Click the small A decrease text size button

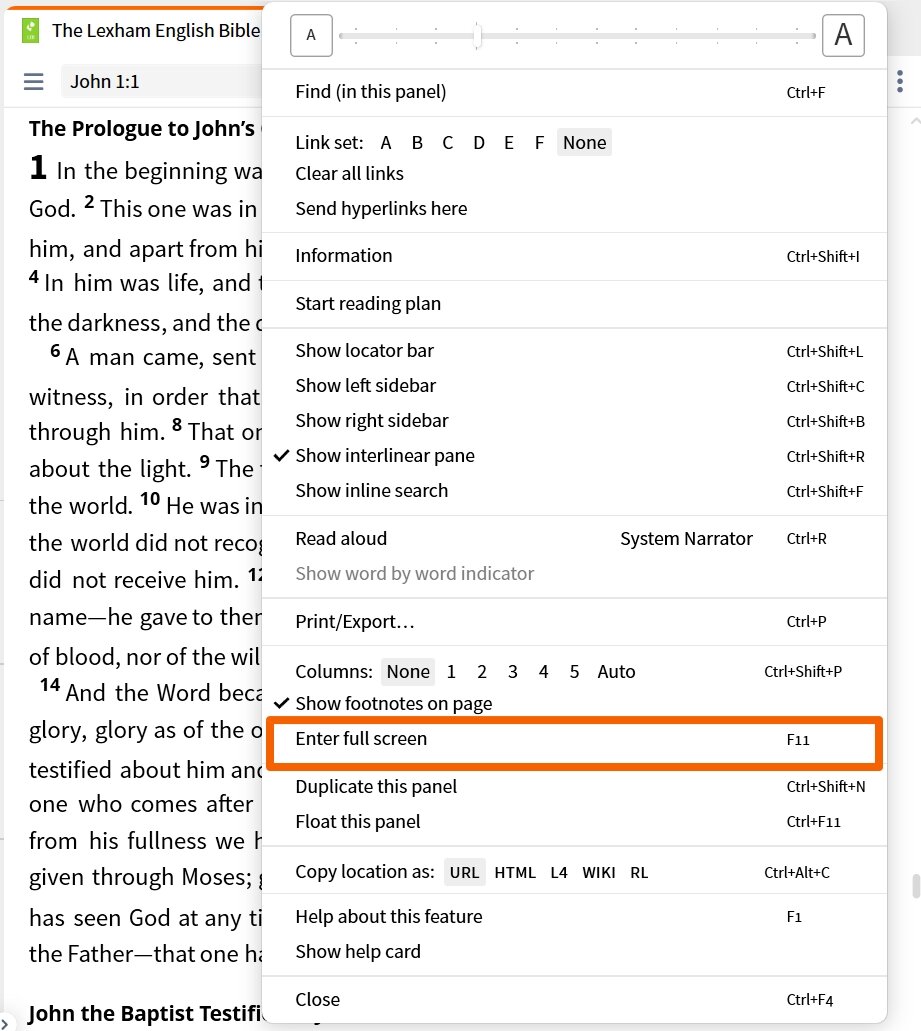311,35
